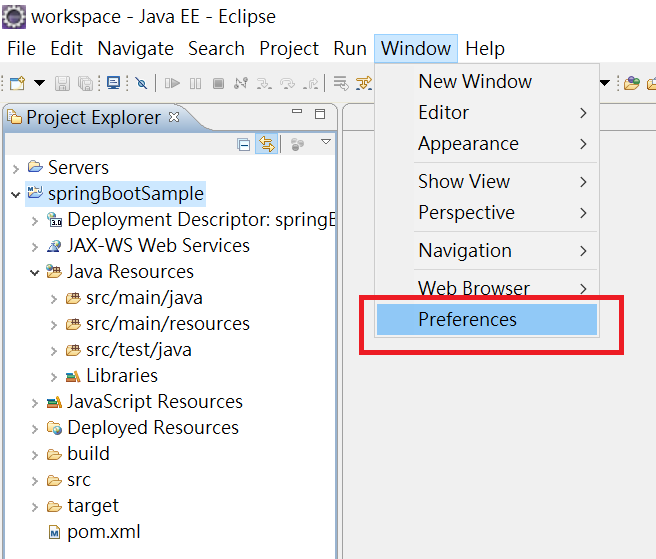This screenshot has height=559, width=656.
Task: Click the Terminate debug icon
Action: [x=218, y=84]
